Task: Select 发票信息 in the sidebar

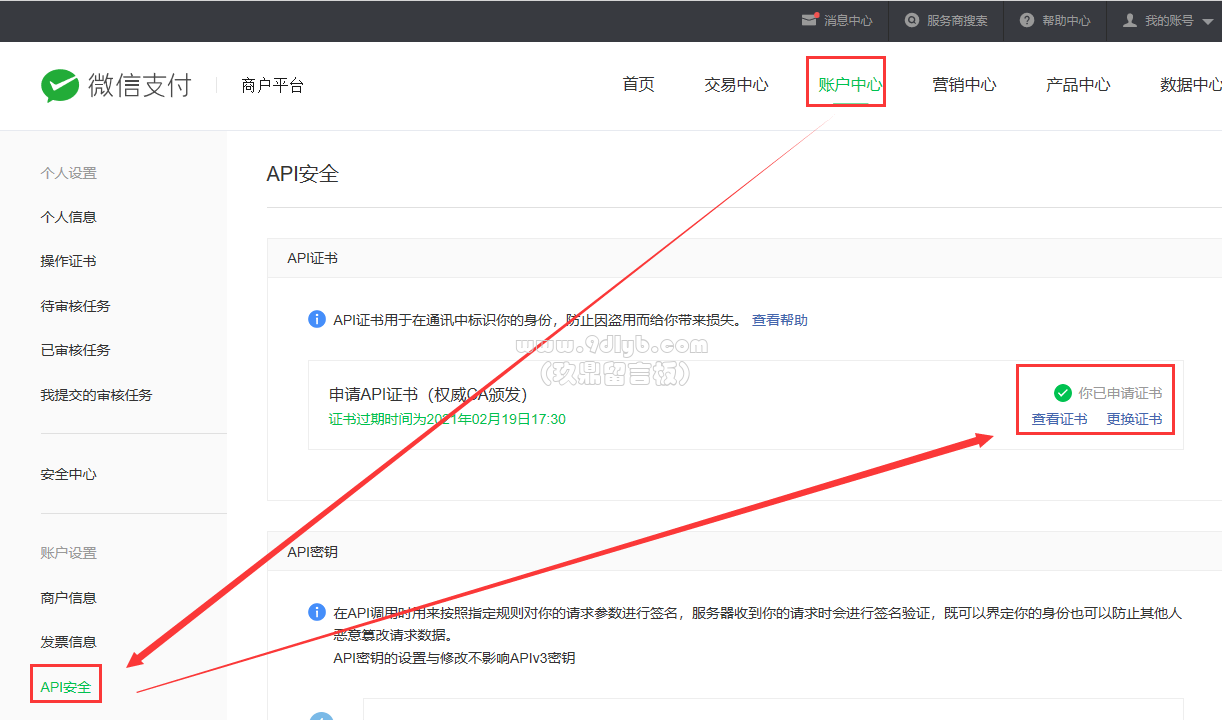Action: coord(68,642)
